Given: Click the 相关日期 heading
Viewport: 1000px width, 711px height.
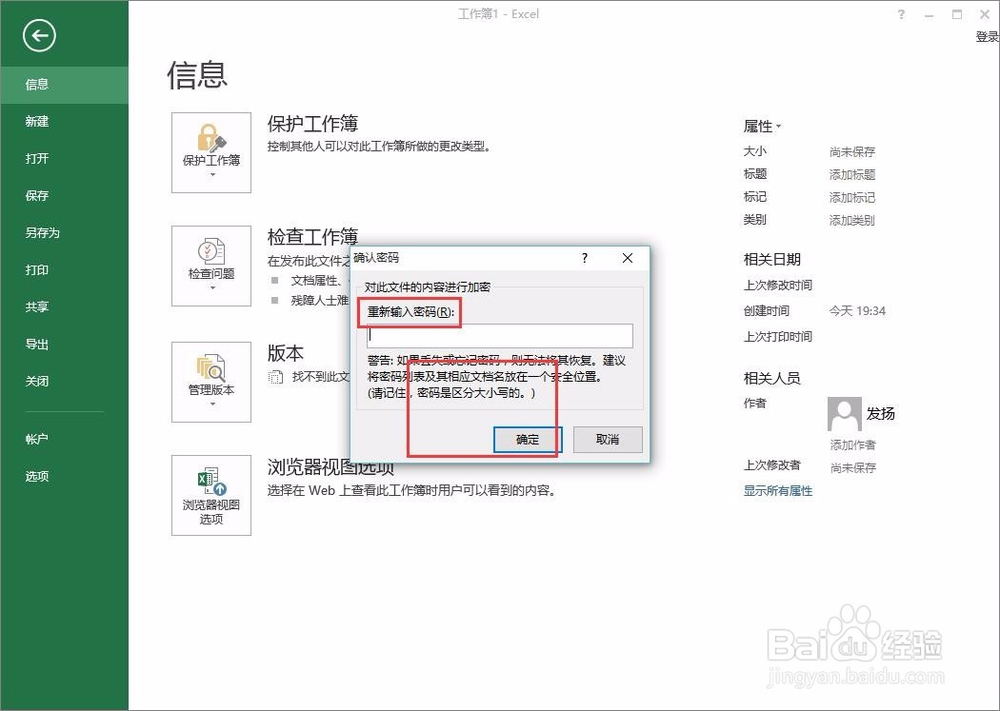Looking at the screenshot, I should tap(772, 260).
